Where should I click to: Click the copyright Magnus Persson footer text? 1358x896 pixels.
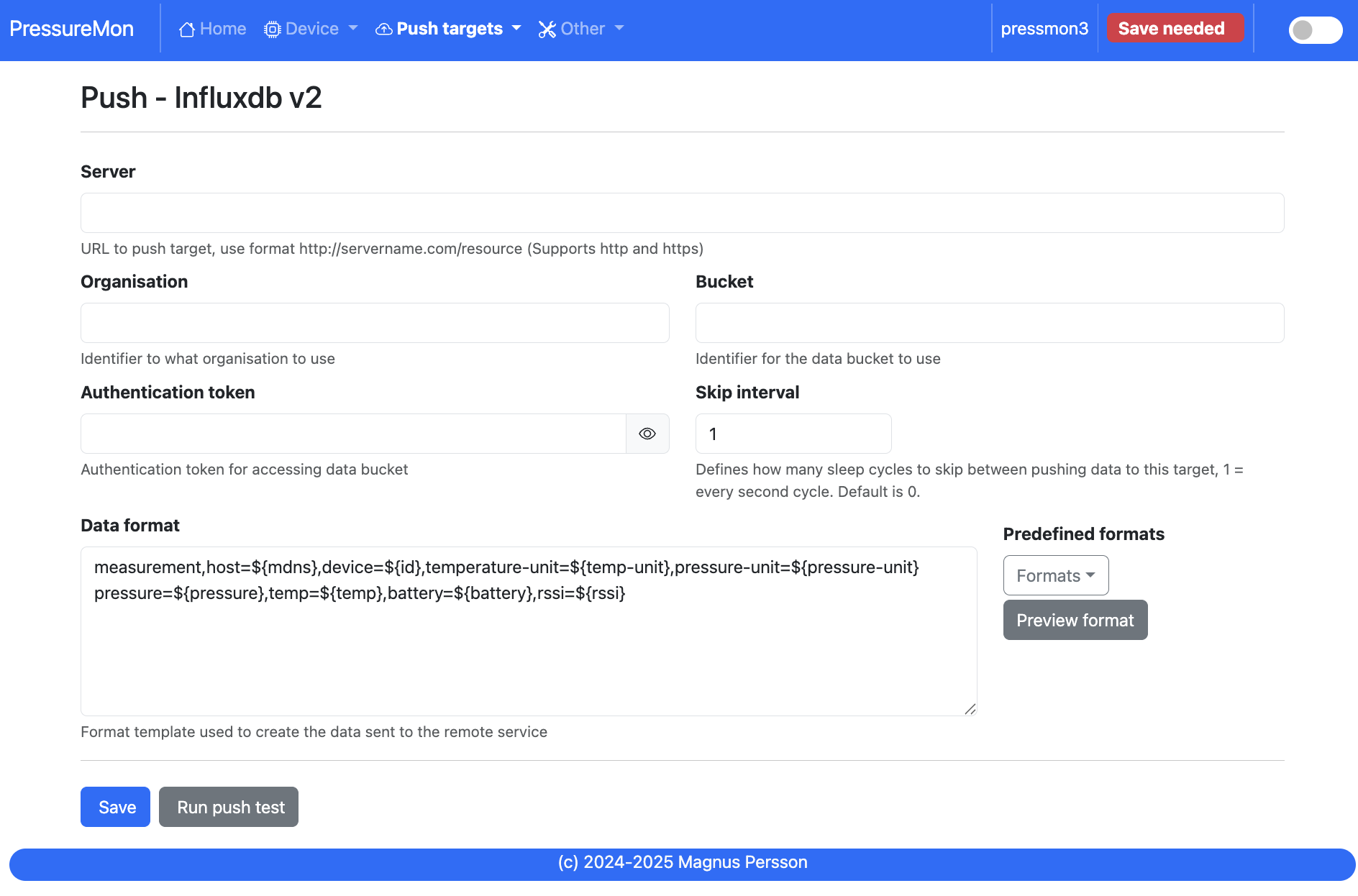(683, 862)
